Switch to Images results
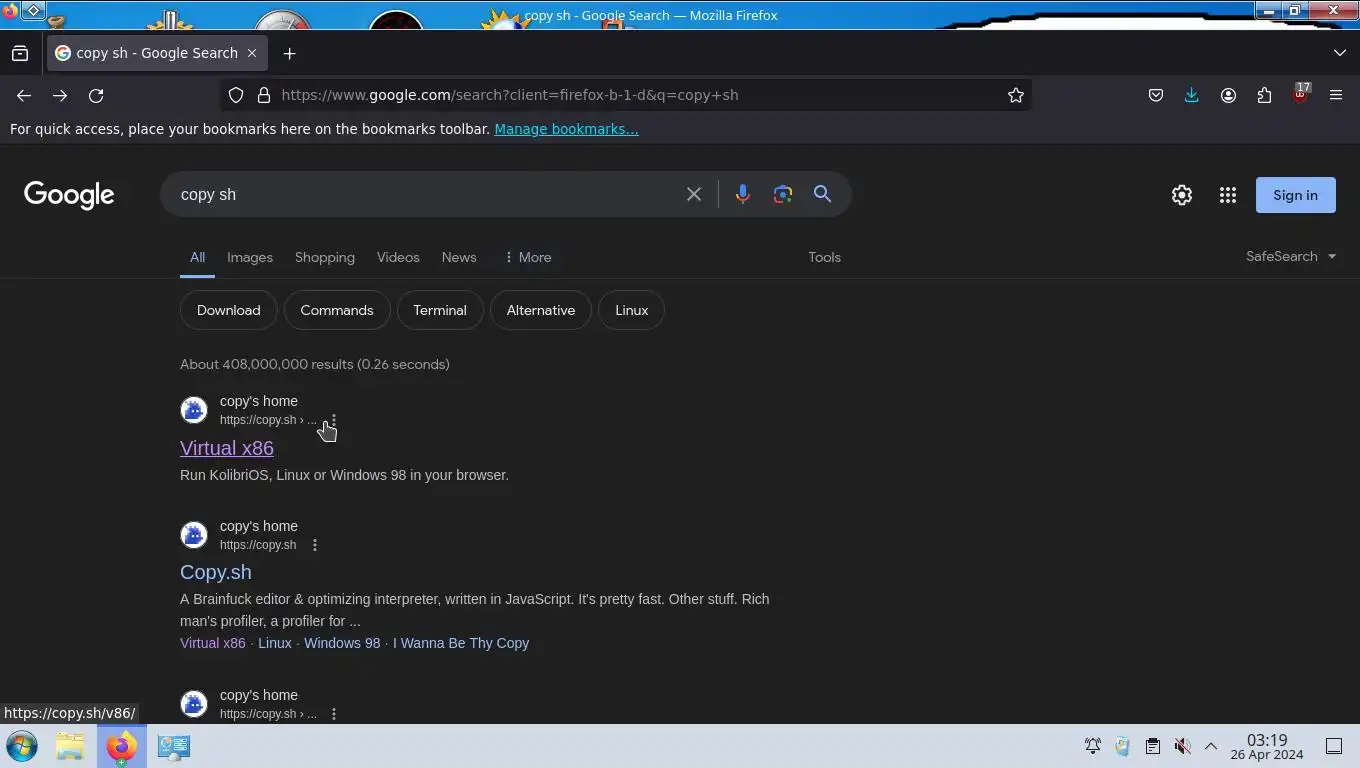The image size is (1360, 768). pos(250,257)
